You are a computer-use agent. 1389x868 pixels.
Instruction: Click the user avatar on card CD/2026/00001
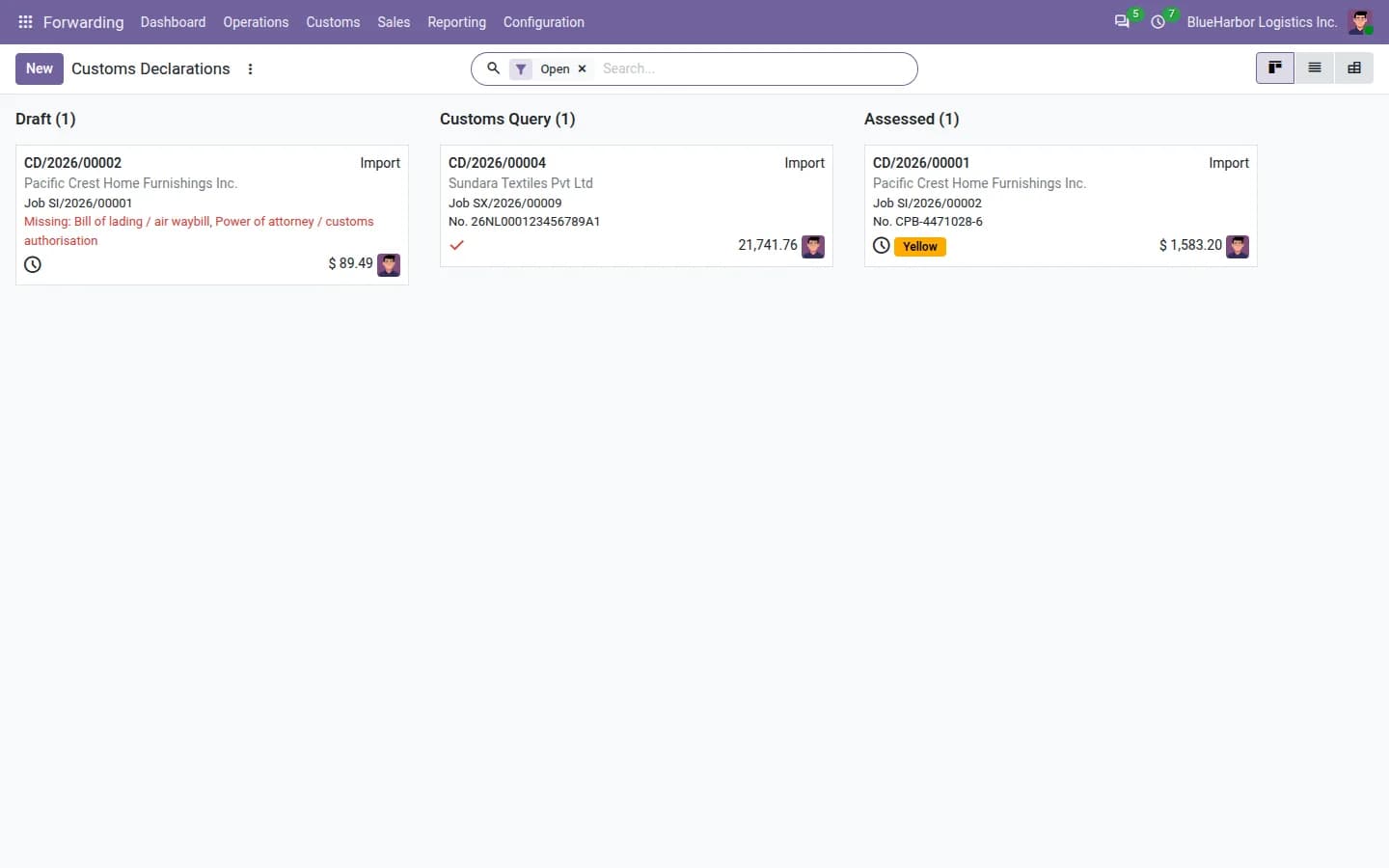(1238, 246)
